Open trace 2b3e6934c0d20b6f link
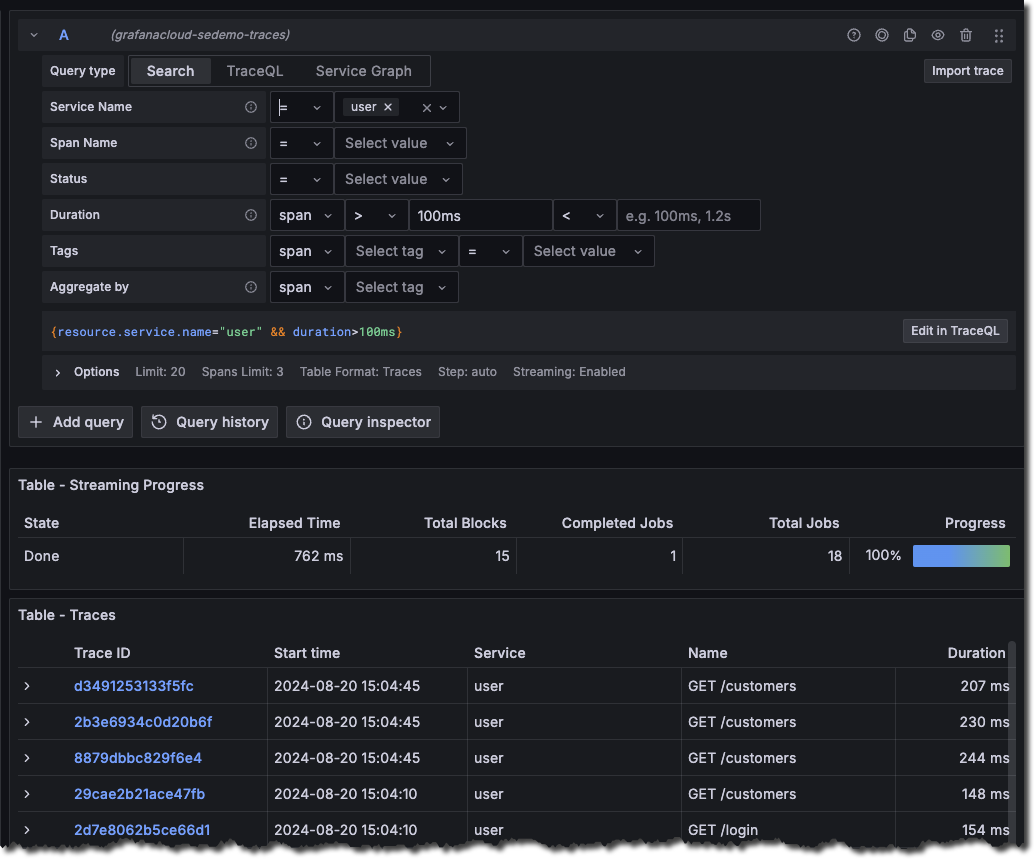 tap(143, 722)
